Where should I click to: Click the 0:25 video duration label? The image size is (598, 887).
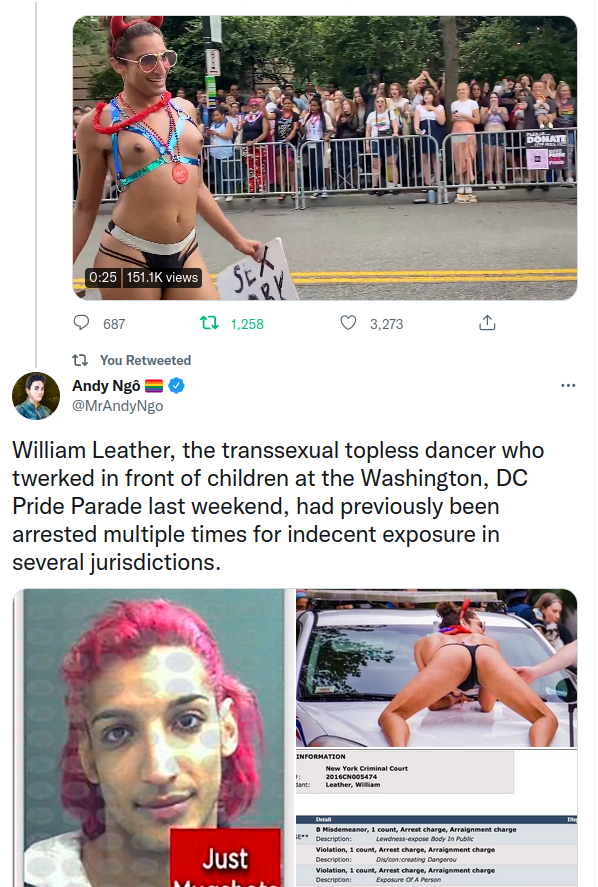coord(103,277)
